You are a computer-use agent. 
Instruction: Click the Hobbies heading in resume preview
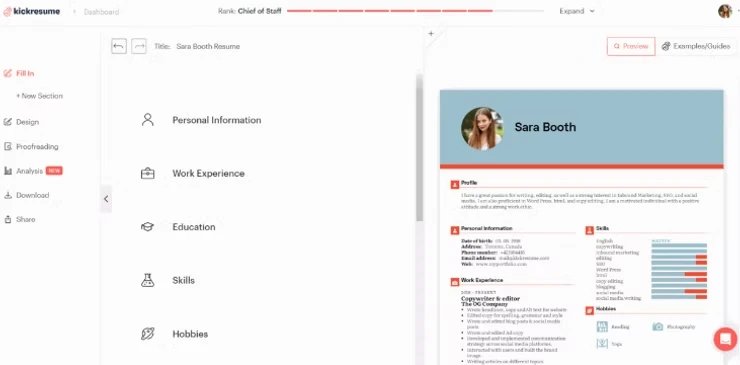[x=605, y=309]
